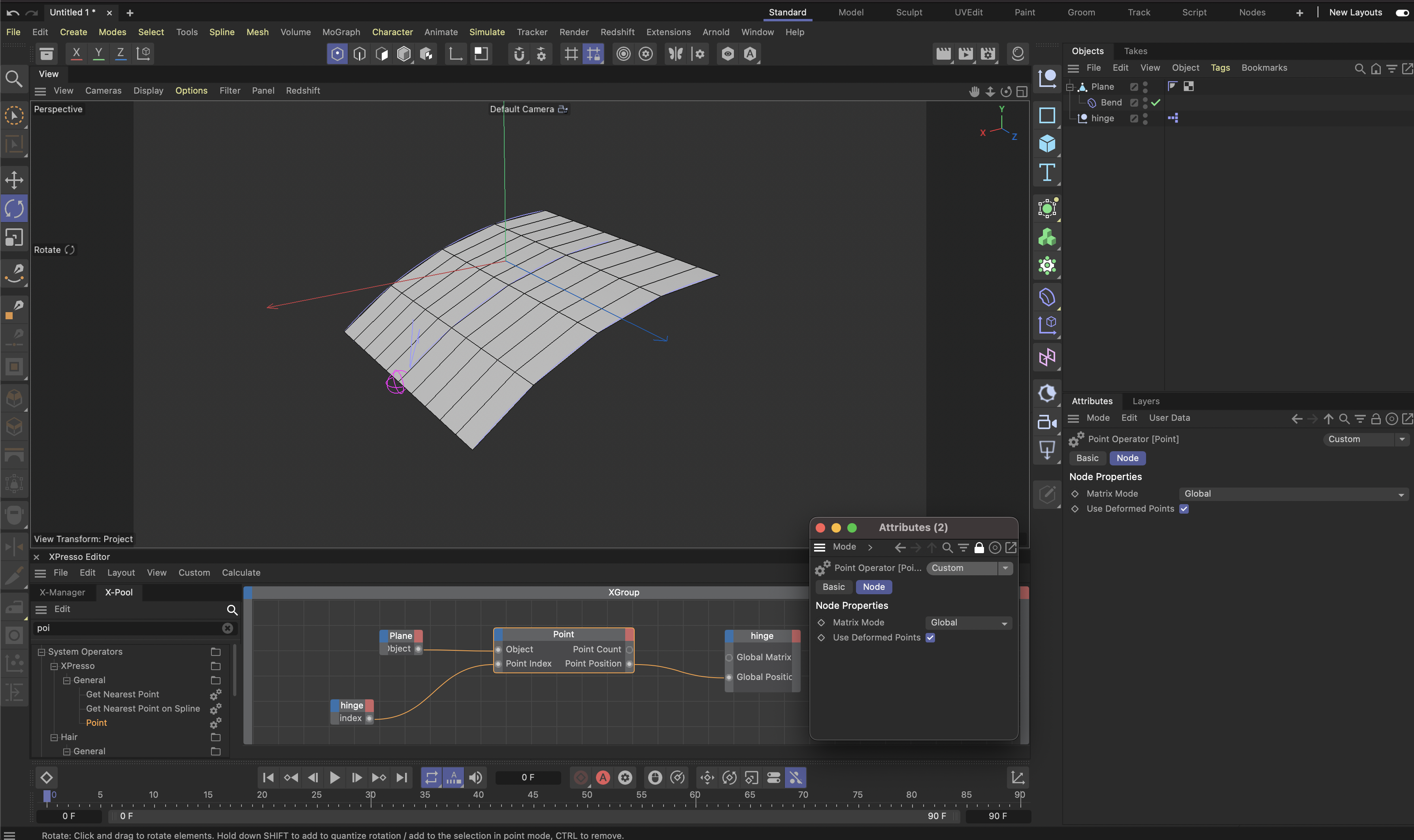Image resolution: width=1414 pixels, height=840 pixels.
Task: Collapse System Operators folder in X-Pool
Action: coord(41,652)
